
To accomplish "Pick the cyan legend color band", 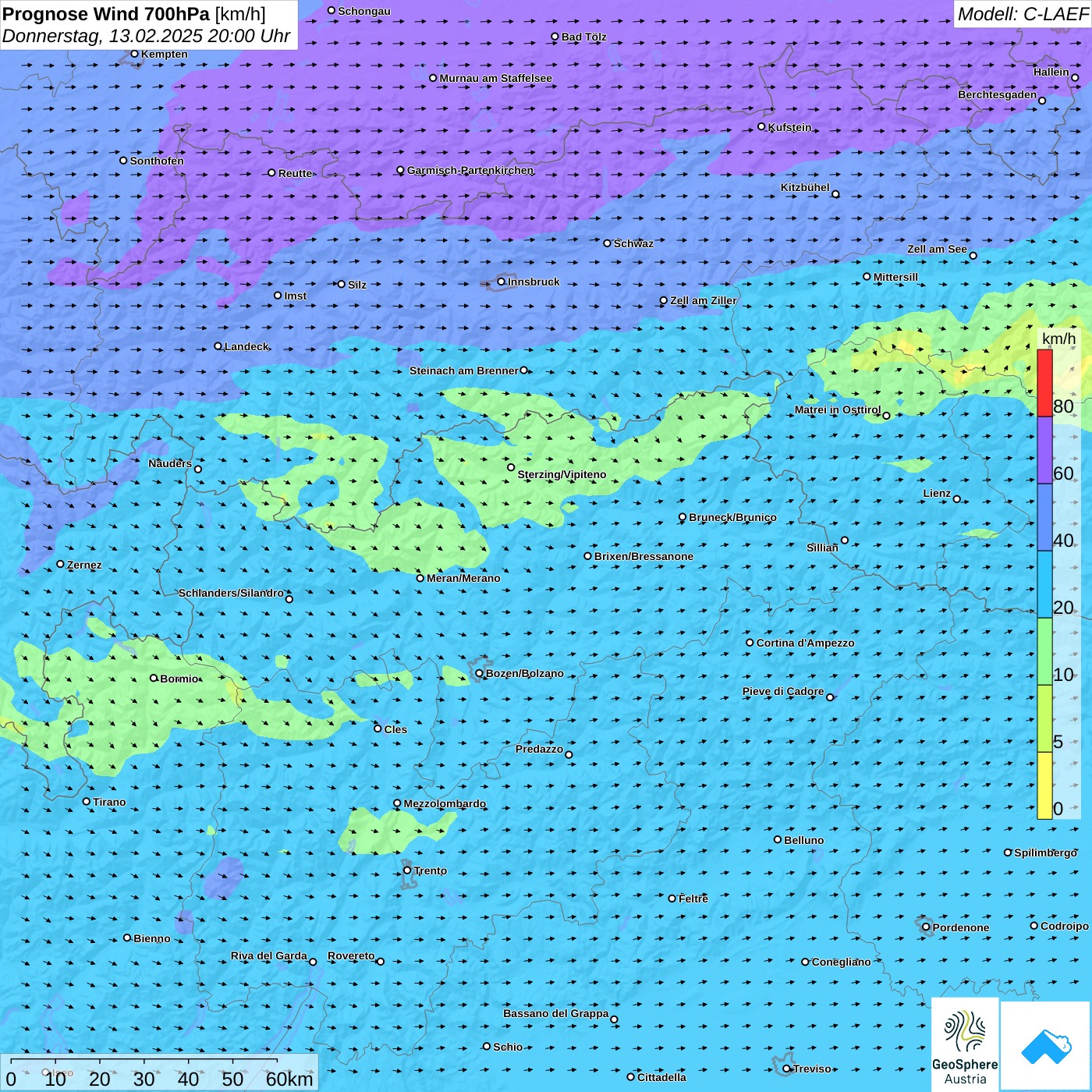I will 1044,585.
